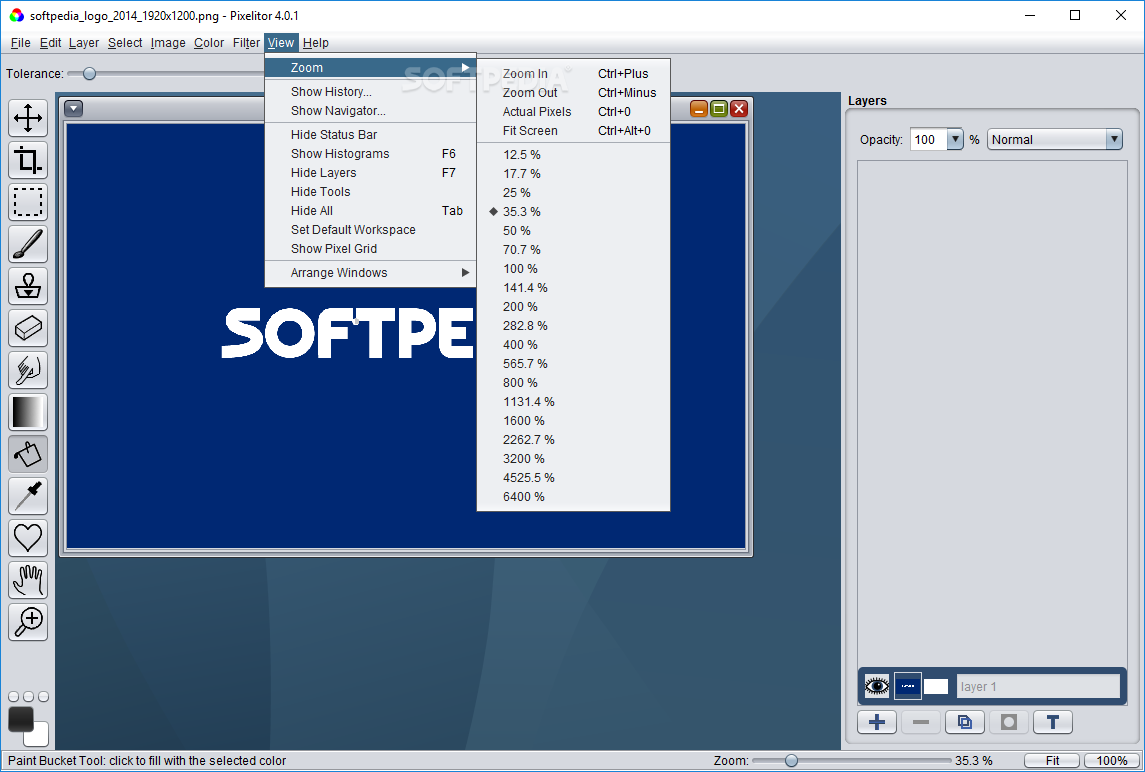Screen dimensions: 1145x772
Task: Click the delete layer minus button
Action: click(x=921, y=722)
